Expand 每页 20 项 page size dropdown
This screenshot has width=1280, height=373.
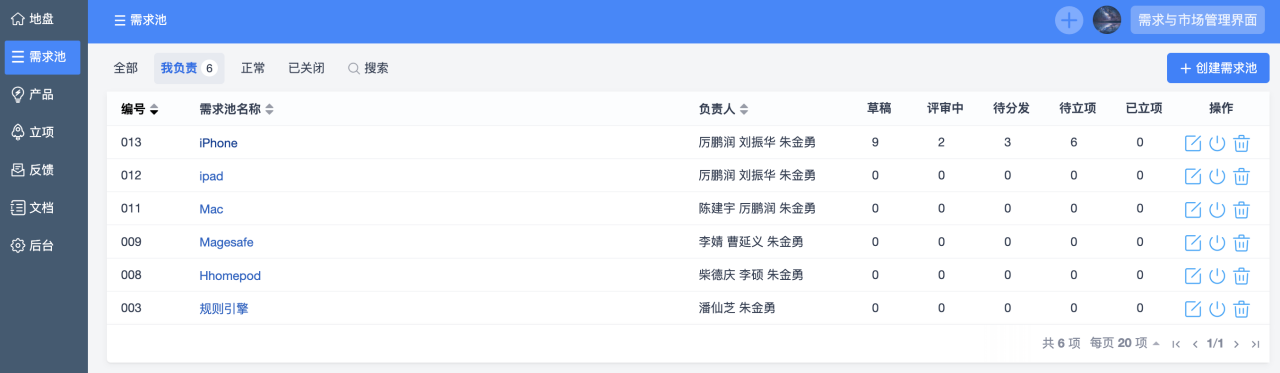pyautogui.click(x=1125, y=343)
